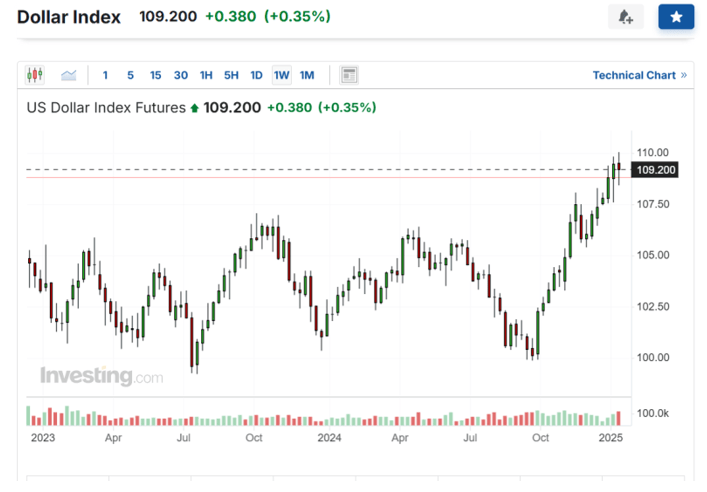The image size is (707, 492).
Task: Select the 15 minute interval
Action: coord(155,75)
